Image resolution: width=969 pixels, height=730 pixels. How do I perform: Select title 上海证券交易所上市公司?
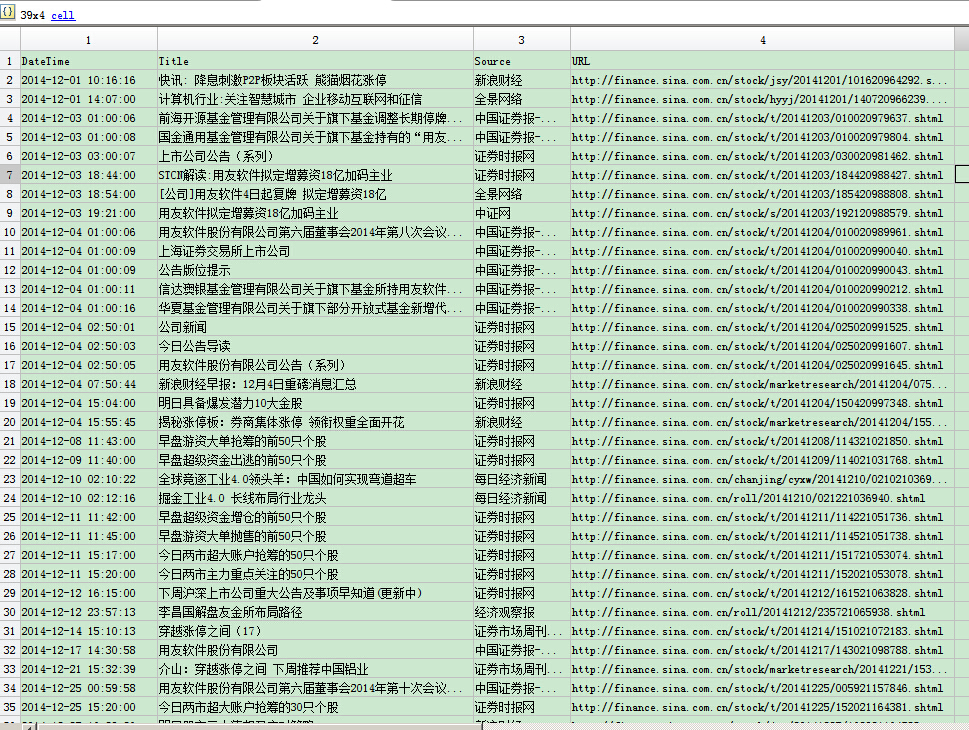315,251
